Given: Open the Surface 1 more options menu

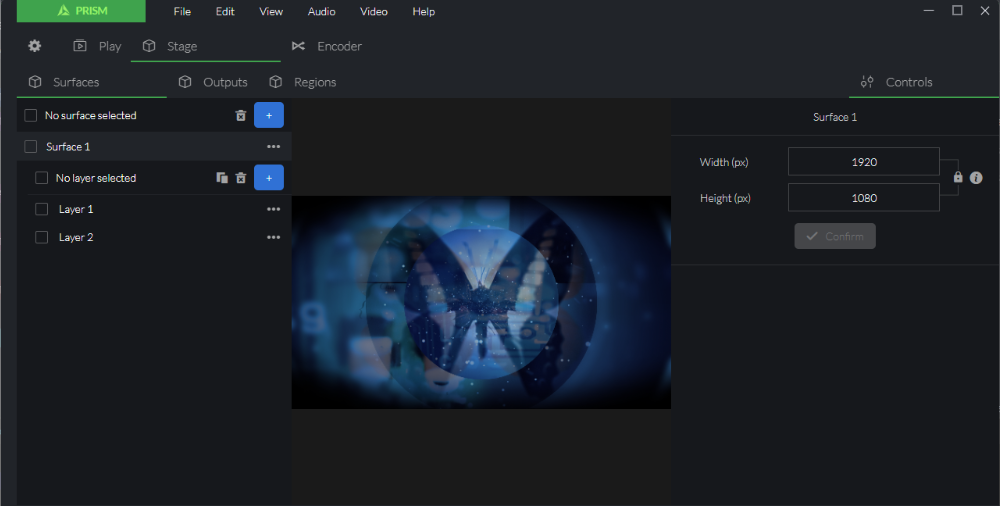Looking at the screenshot, I should coord(274,147).
